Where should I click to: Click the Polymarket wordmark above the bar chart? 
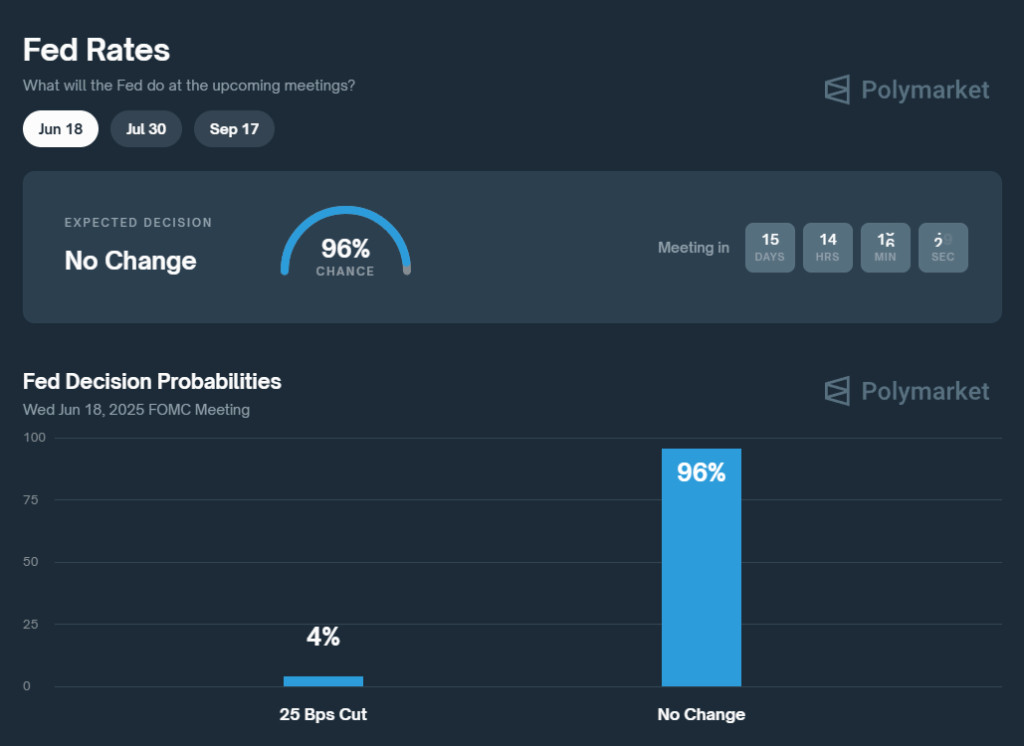925,391
